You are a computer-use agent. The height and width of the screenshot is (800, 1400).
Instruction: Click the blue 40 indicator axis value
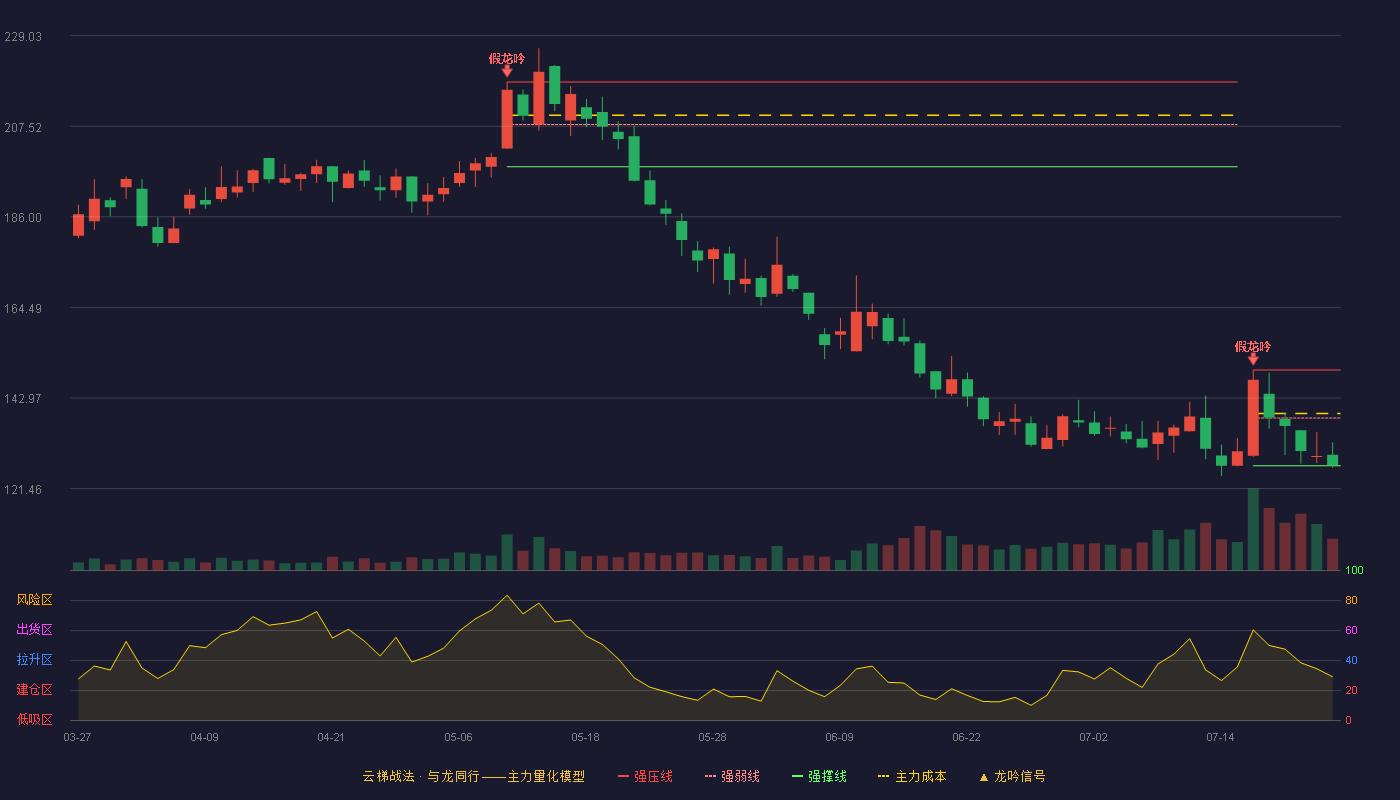tap(1351, 660)
